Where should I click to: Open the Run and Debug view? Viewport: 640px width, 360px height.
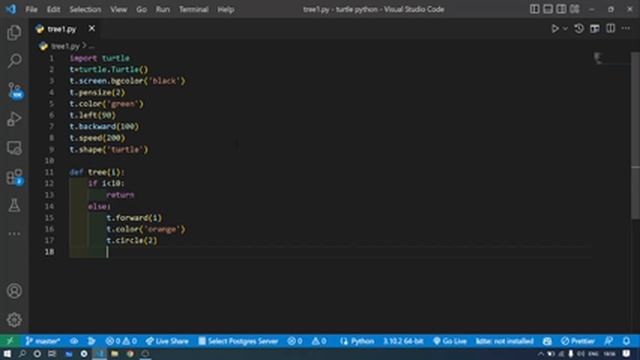click(x=14, y=119)
